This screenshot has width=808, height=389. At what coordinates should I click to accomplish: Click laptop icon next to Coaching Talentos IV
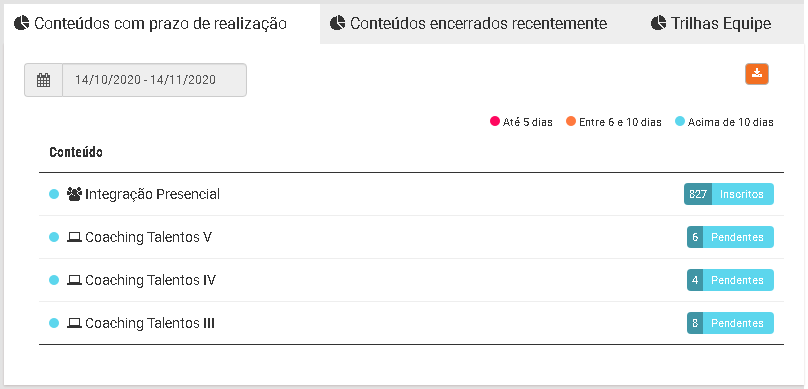pos(74,280)
